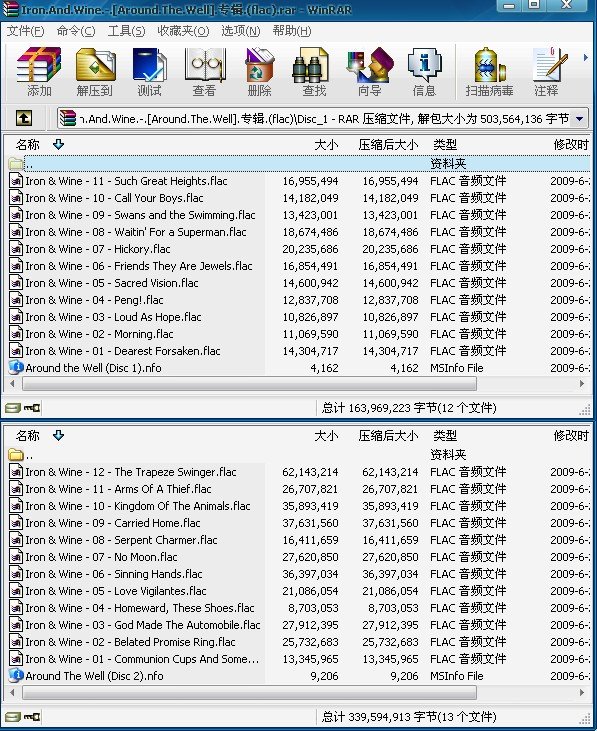Select 09 - Swans and the Swimming.flac

[140, 215]
